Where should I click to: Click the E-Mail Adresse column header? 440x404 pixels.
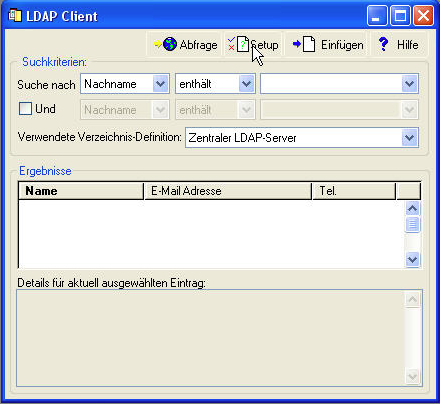coord(228,191)
